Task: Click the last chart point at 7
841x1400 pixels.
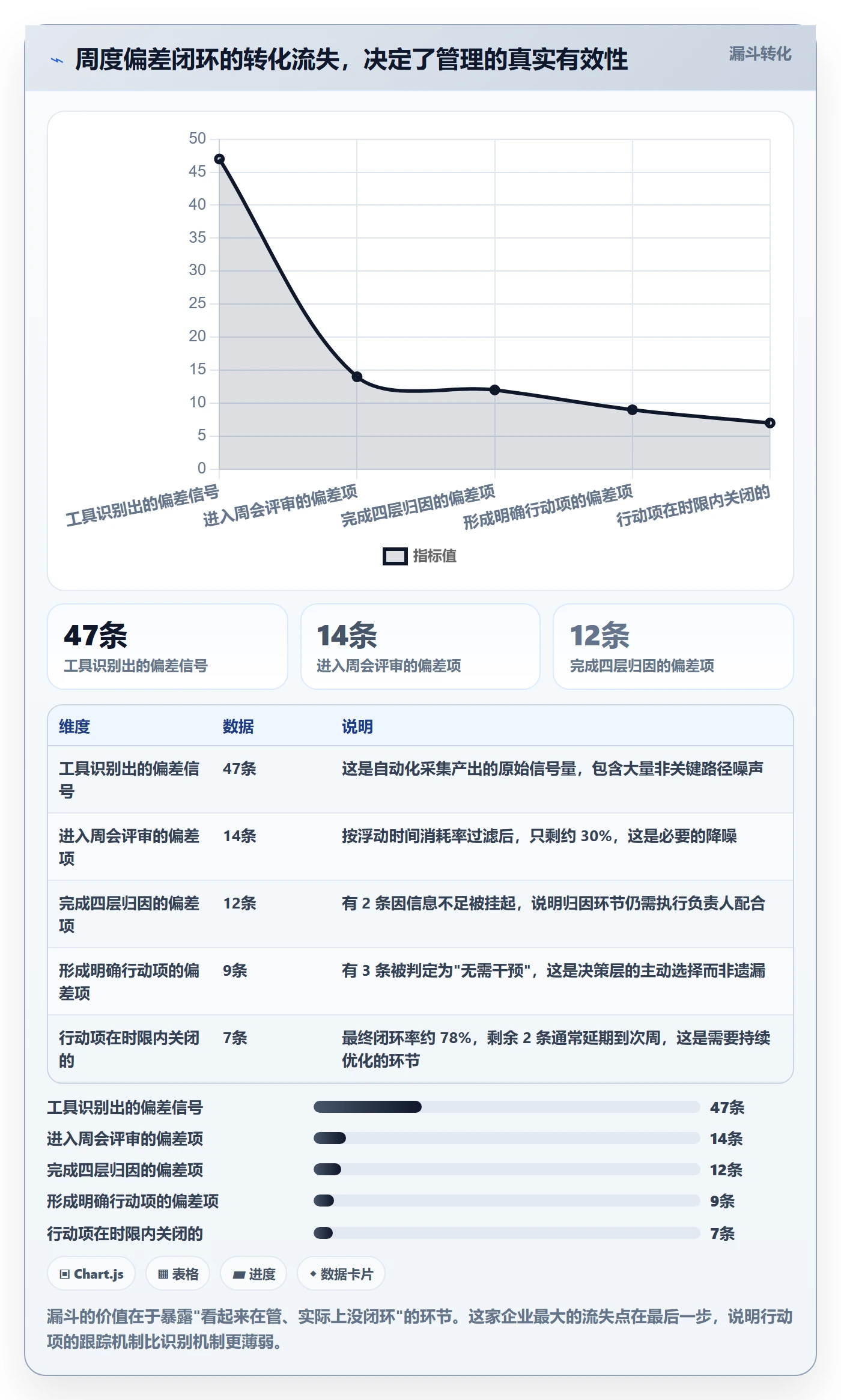Action: click(x=770, y=423)
